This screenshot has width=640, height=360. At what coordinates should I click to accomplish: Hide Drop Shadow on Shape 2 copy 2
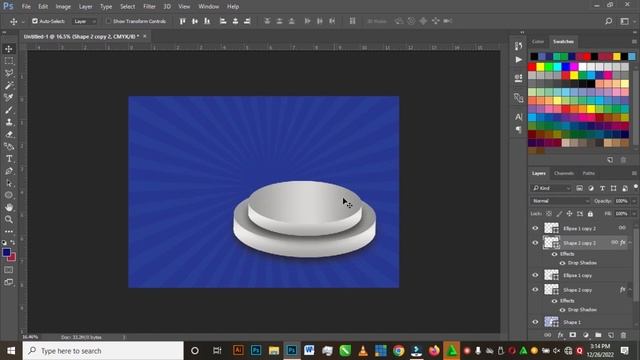coord(562,263)
